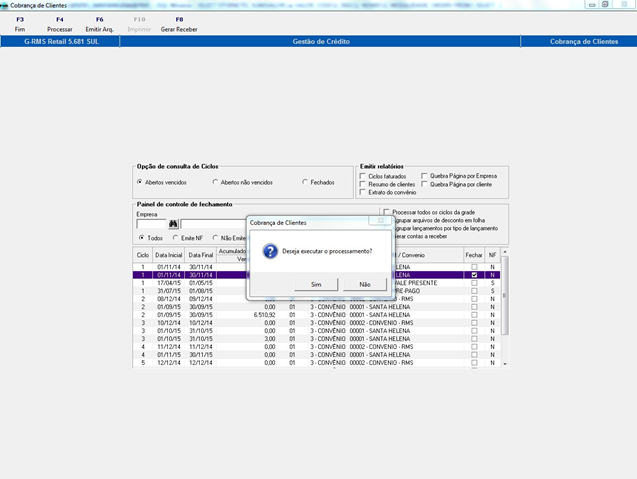Click the Empresa code input field
Image resolution: width=637 pixels, height=479 pixels.
click(152, 224)
